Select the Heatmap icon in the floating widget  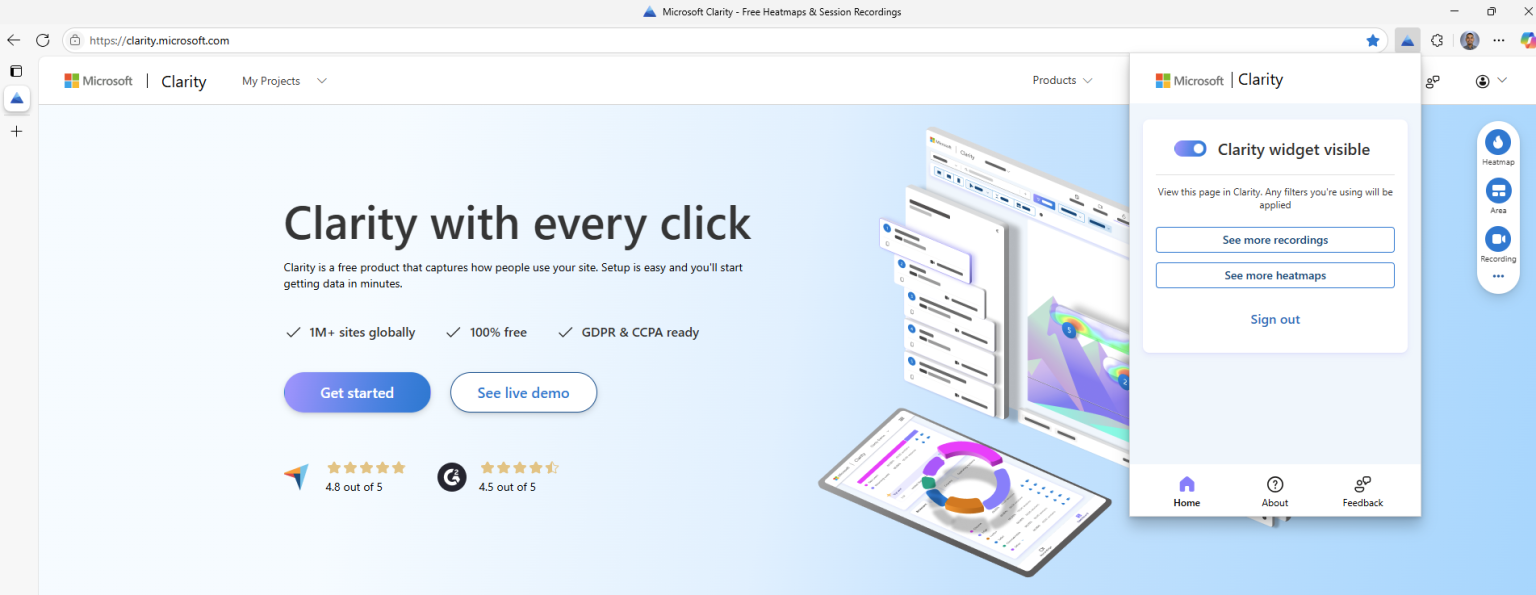1498,142
